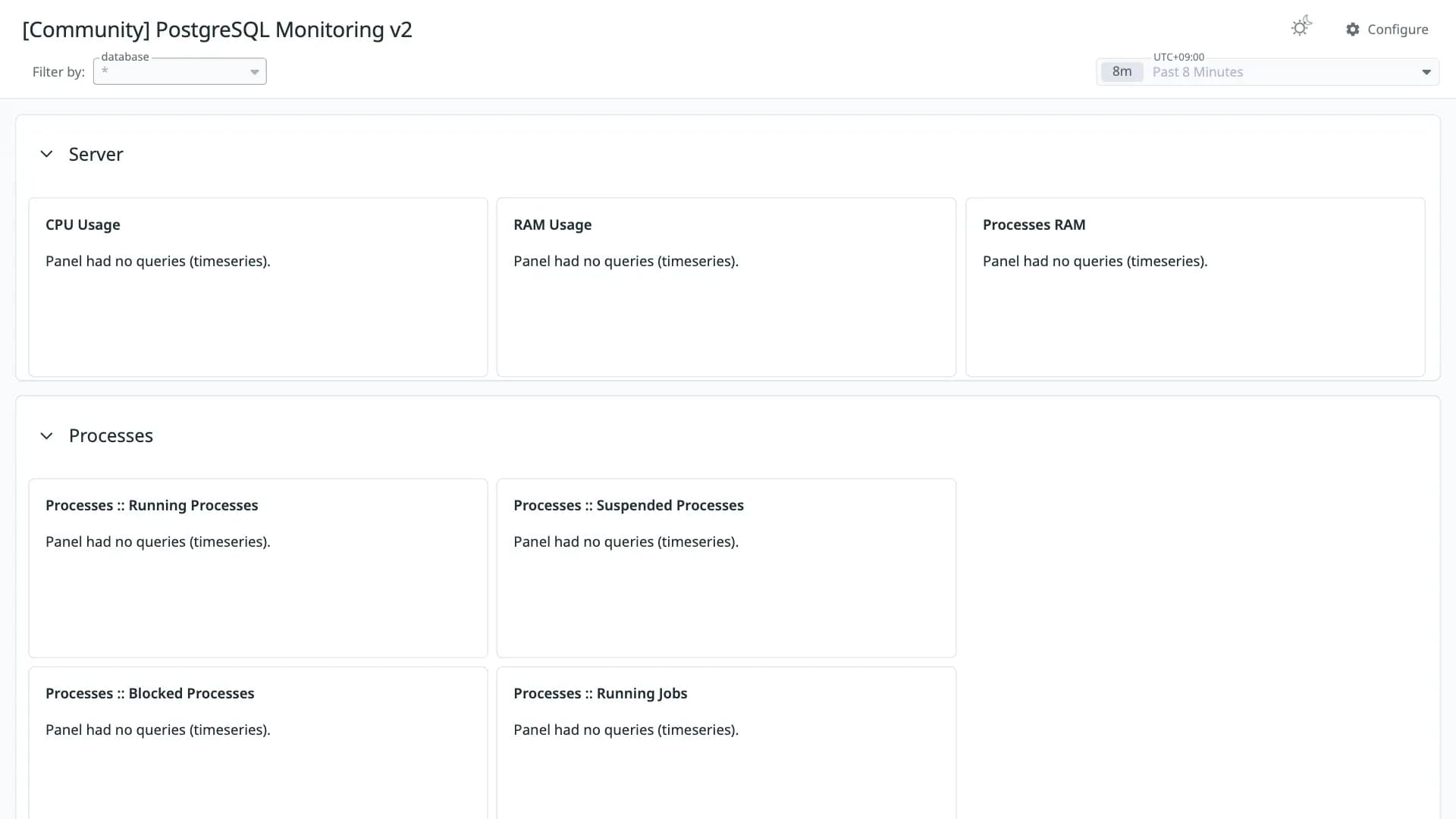Open the Past 8 Minutes time range selector
Viewport: 1456px width, 819px height.
(x=1267, y=72)
